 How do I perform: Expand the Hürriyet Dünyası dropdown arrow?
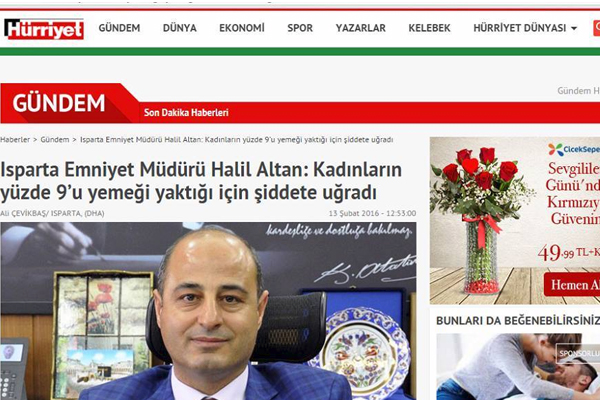coord(574,28)
